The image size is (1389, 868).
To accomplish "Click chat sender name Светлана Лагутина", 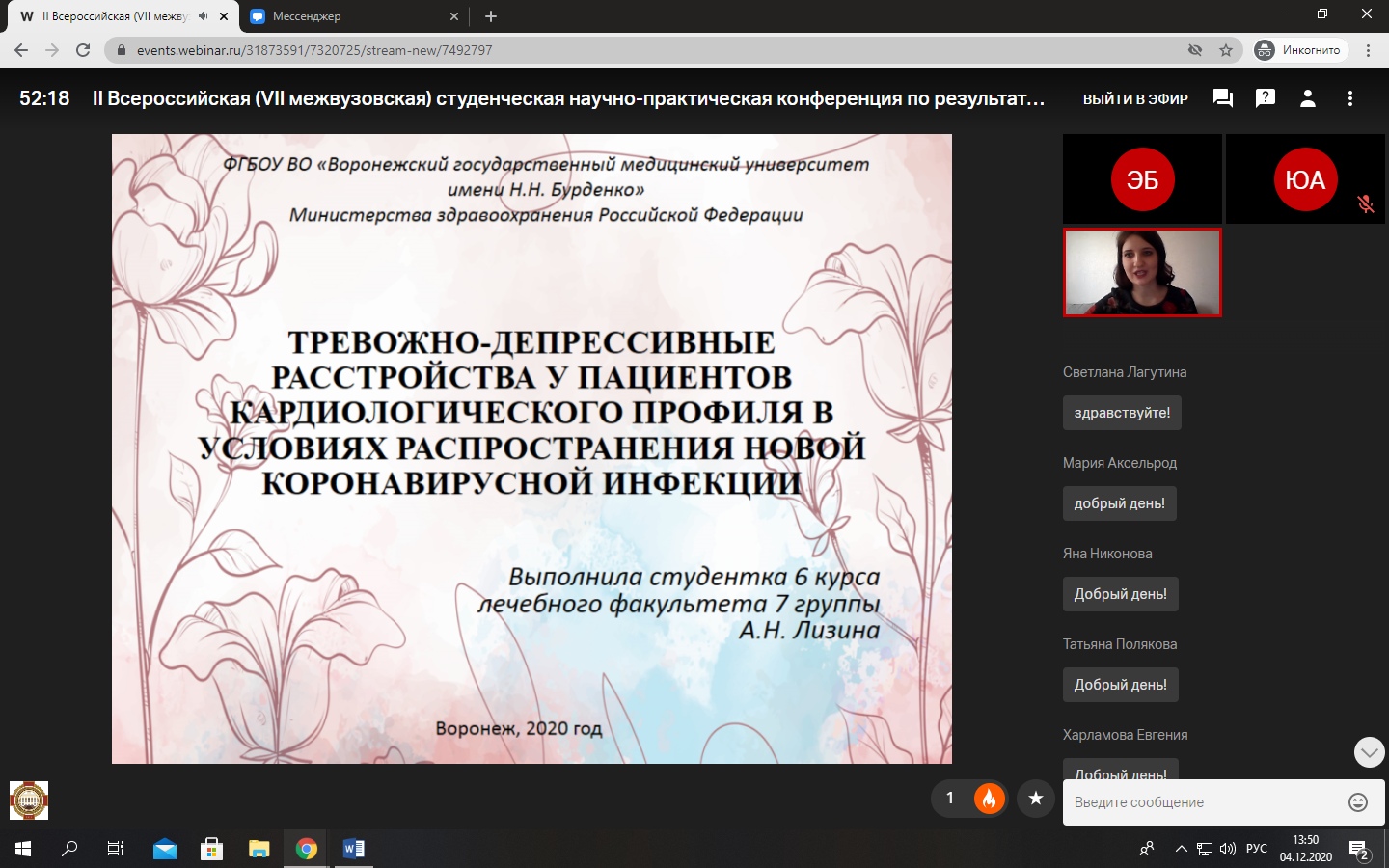I will tap(1125, 372).
